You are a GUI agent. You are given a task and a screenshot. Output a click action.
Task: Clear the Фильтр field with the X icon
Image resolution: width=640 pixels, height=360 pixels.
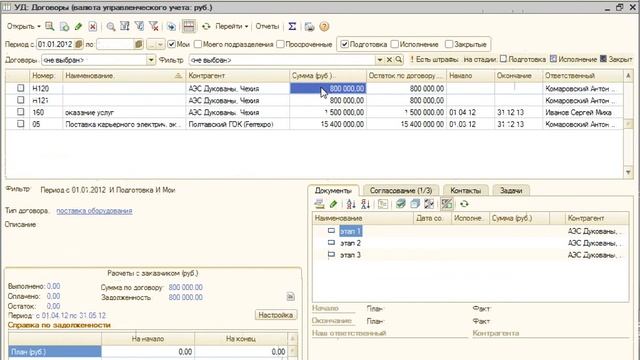(x=389, y=60)
